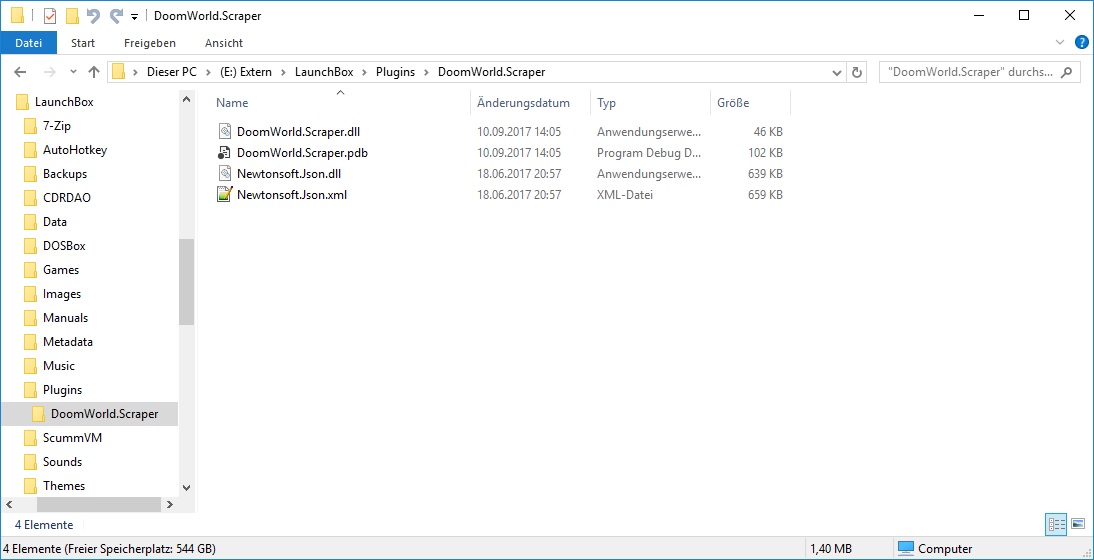Select the Newtonsoft.Json.dll file icon

[x=224, y=174]
